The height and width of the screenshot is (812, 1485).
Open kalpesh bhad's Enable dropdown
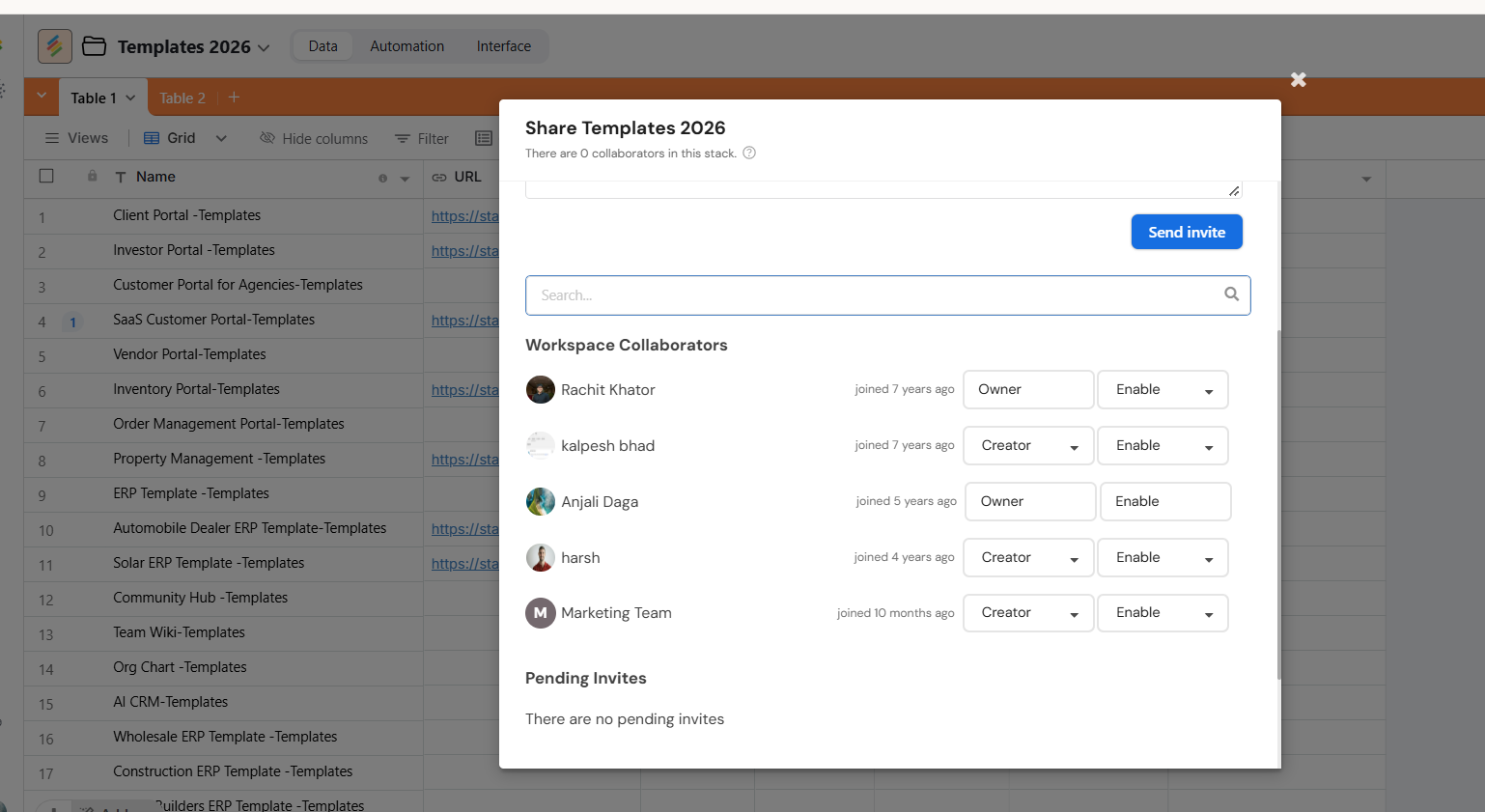tap(1163, 445)
